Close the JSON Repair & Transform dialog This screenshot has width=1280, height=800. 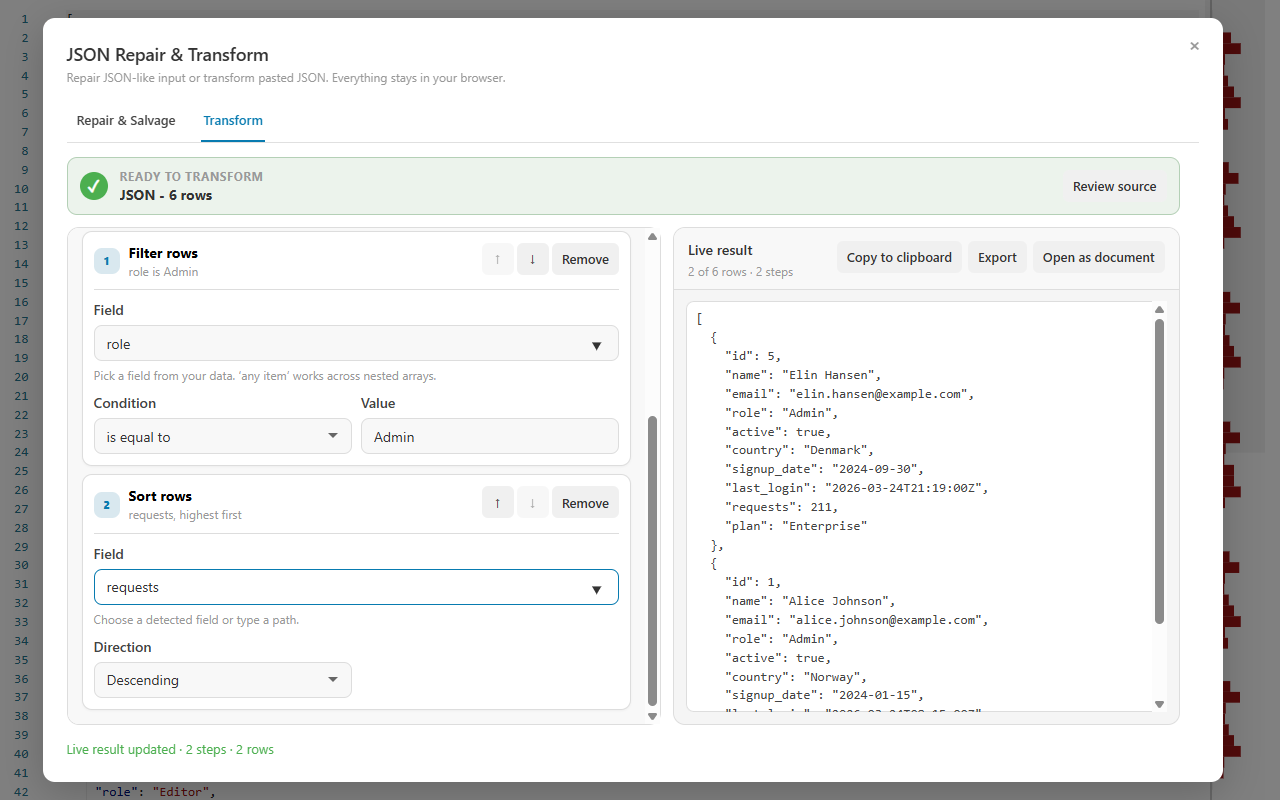coord(1194,46)
